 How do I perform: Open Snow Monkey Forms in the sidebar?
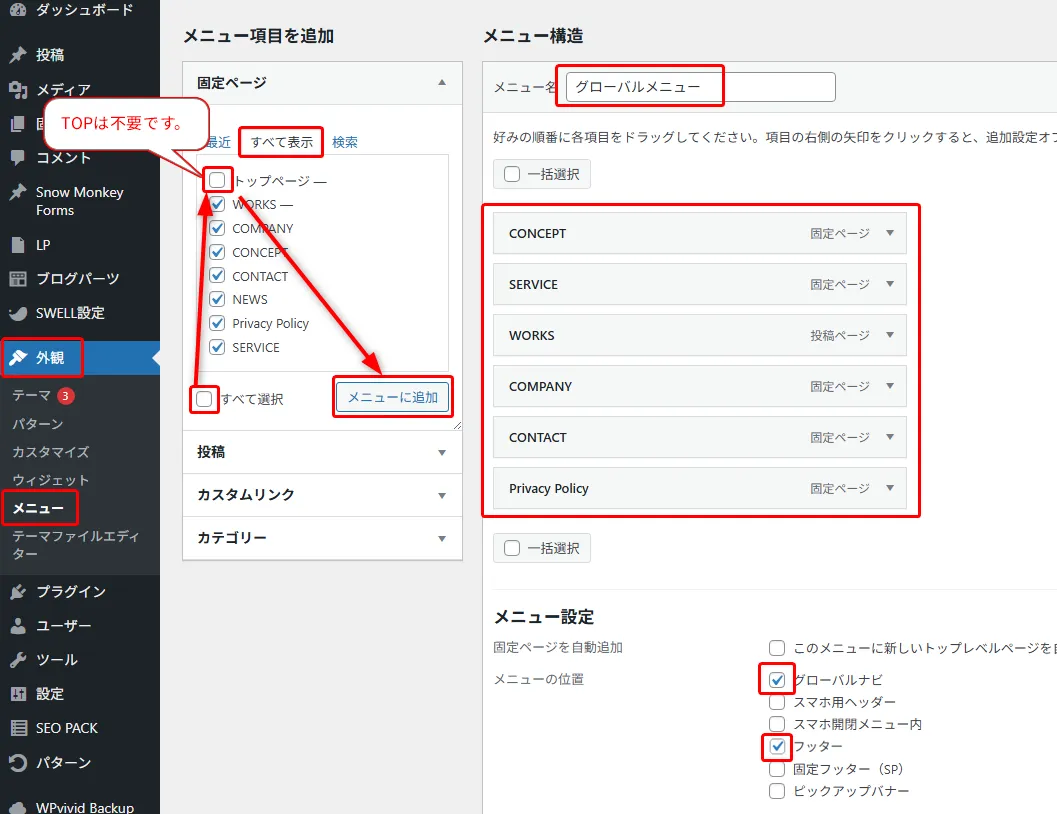click(x=80, y=200)
